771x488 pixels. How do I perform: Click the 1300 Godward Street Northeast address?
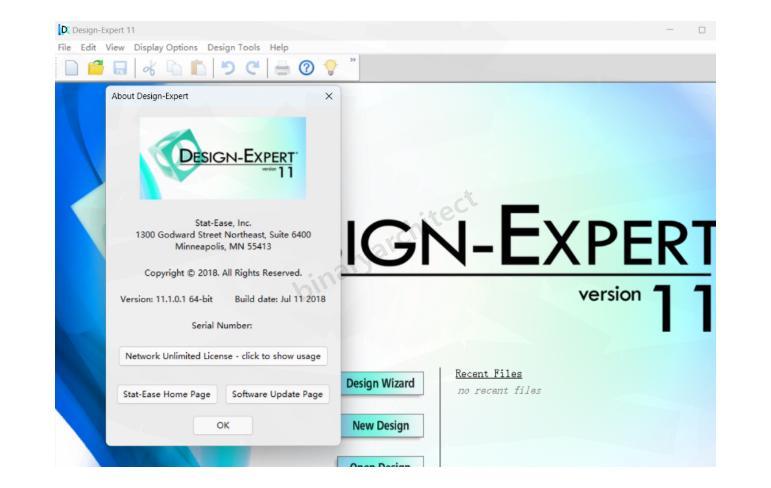click(x=223, y=235)
